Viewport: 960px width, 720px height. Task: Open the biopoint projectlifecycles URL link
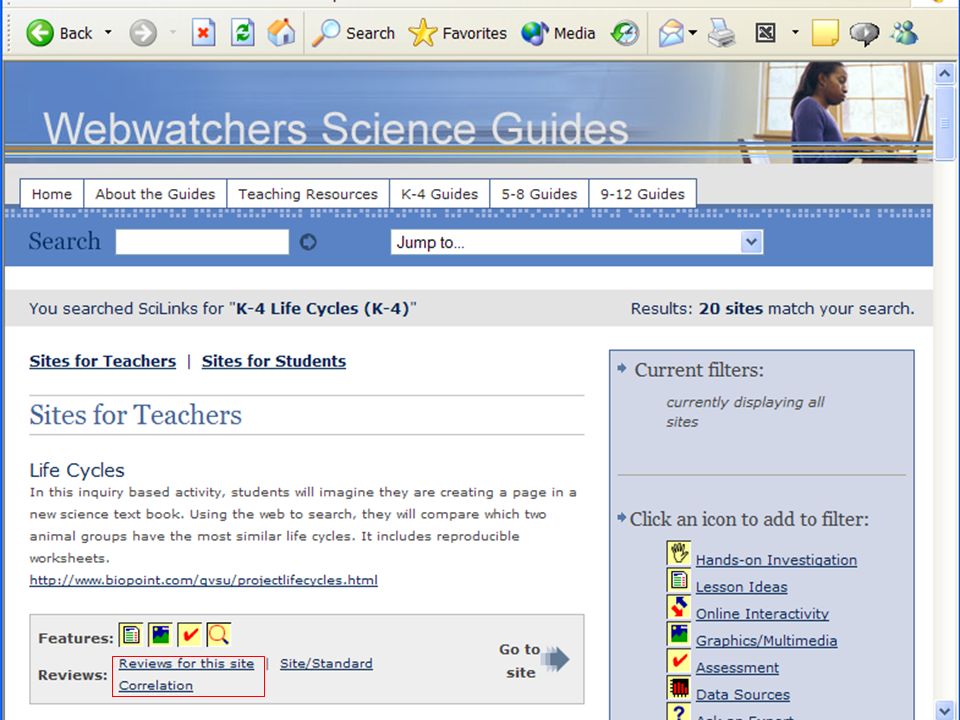pos(203,580)
